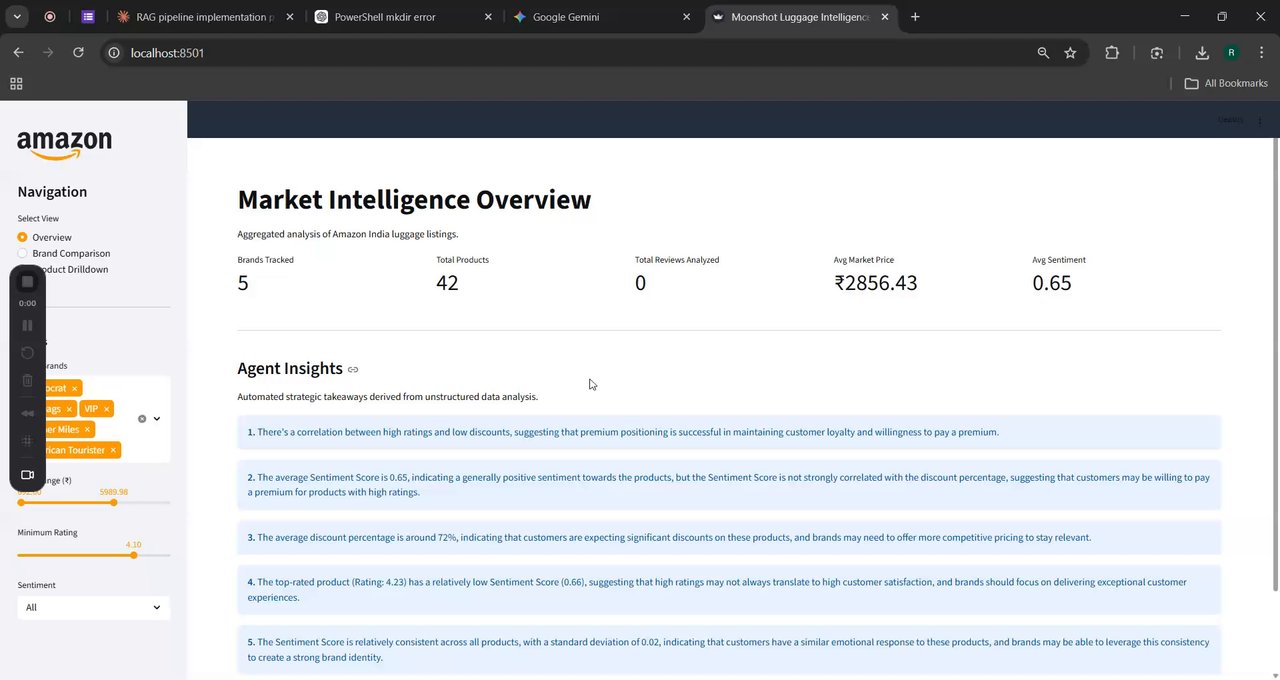
Task: Open the tab search dropdown arrow
Action: coord(17,17)
